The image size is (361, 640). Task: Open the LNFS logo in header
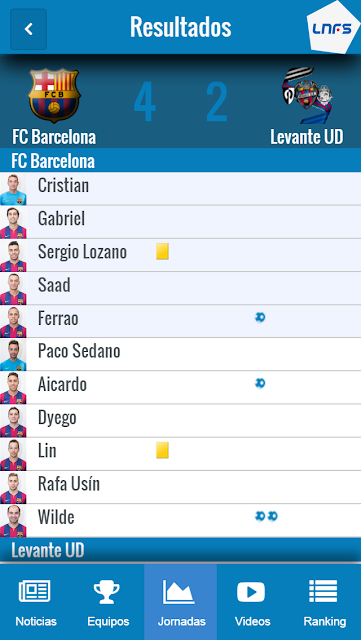tap(334, 27)
